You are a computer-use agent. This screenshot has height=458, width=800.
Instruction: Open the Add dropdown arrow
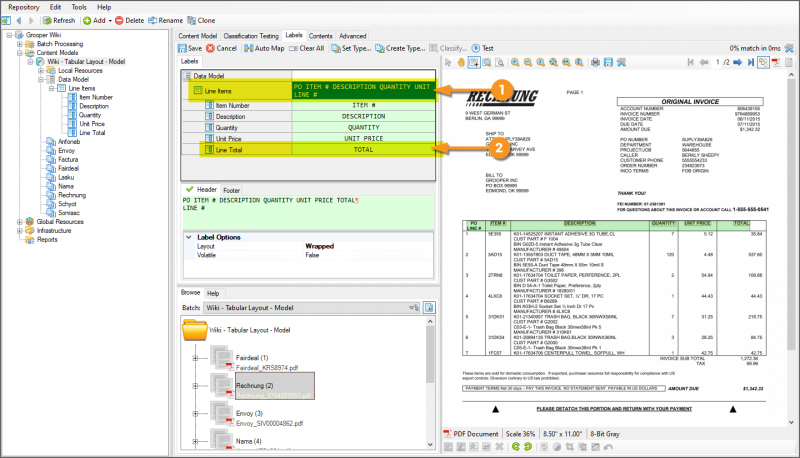point(110,20)
